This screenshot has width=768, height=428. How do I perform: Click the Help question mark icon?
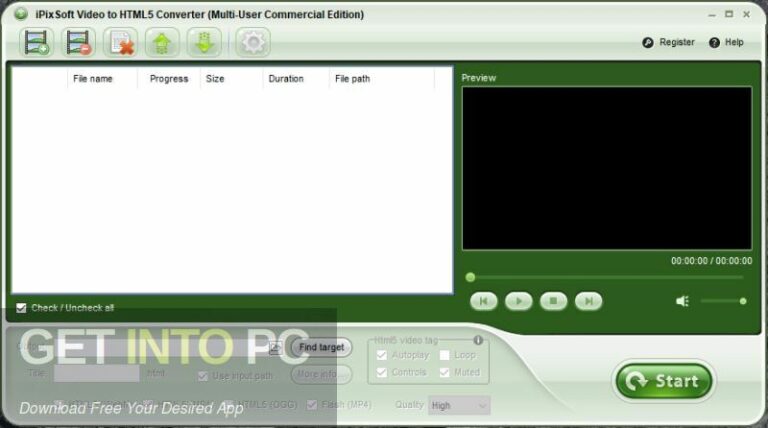click(x=714, y=43)
